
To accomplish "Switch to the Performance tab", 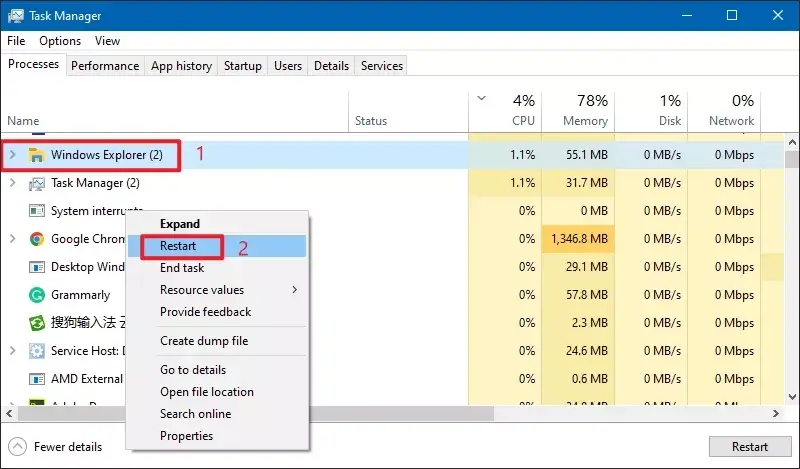I will coord(105,66).
